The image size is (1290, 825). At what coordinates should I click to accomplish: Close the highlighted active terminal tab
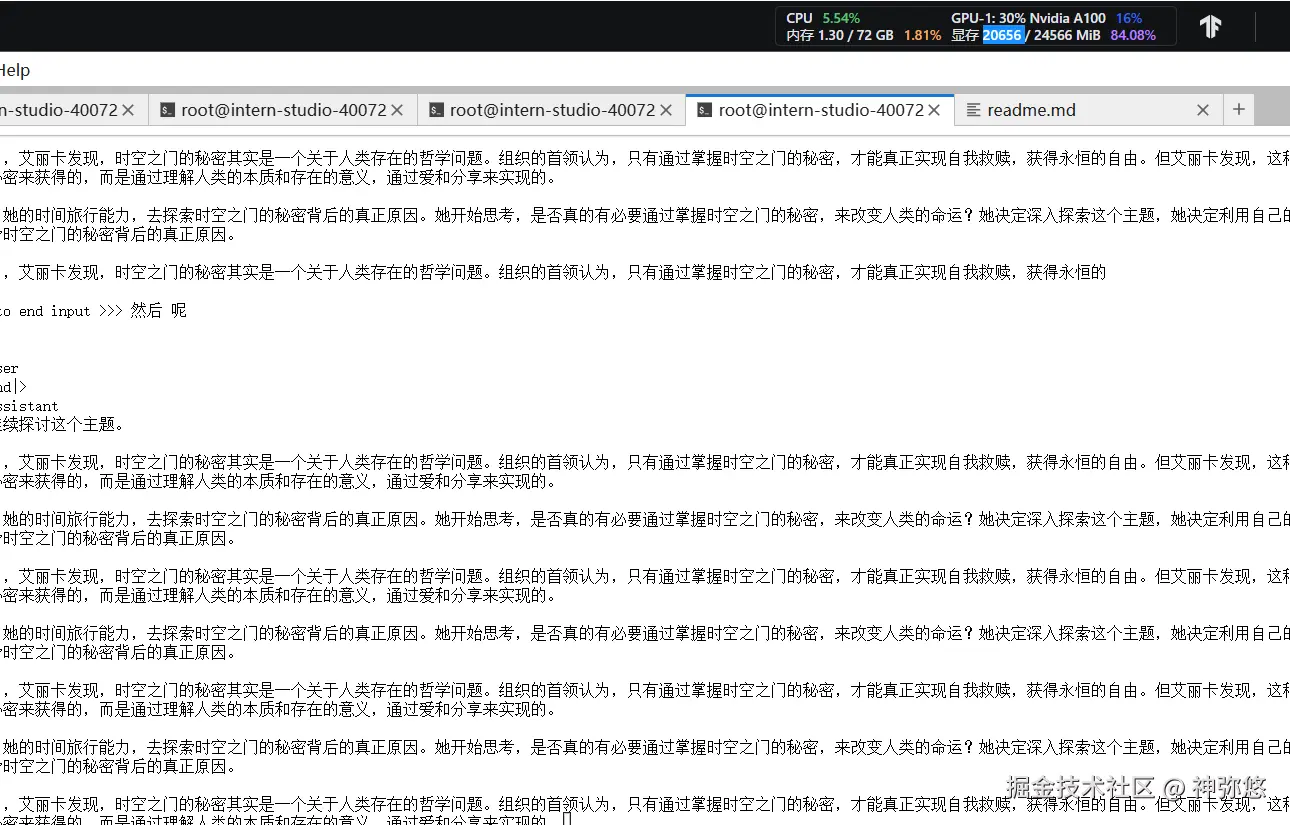[x=934, y=110]
